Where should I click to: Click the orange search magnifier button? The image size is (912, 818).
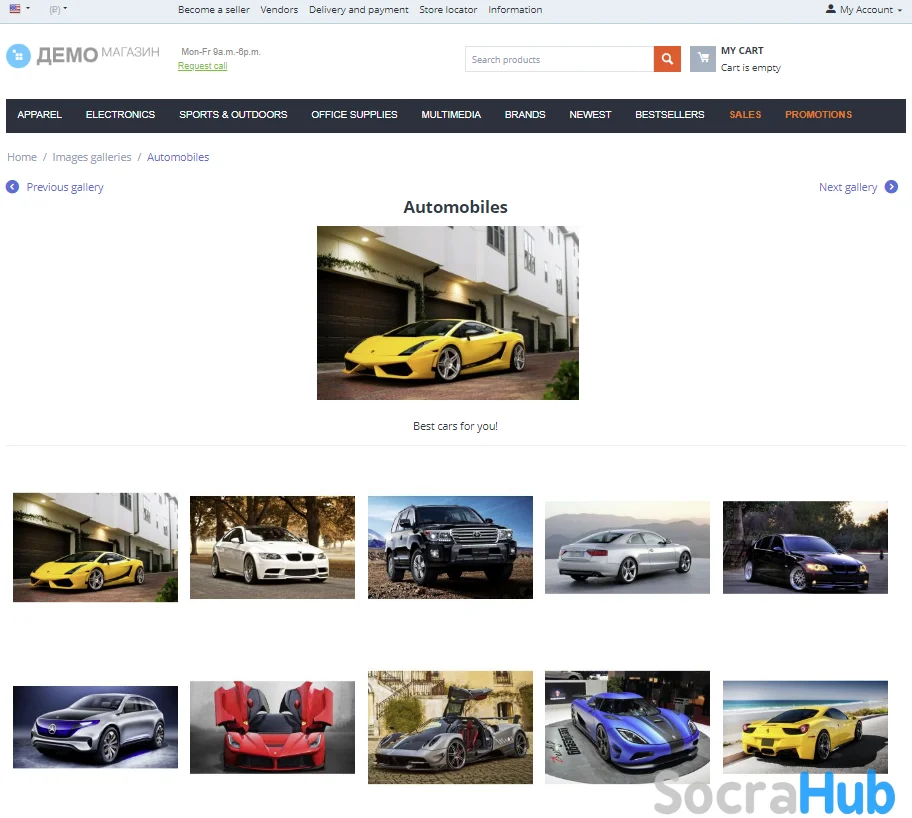(667, 60)
